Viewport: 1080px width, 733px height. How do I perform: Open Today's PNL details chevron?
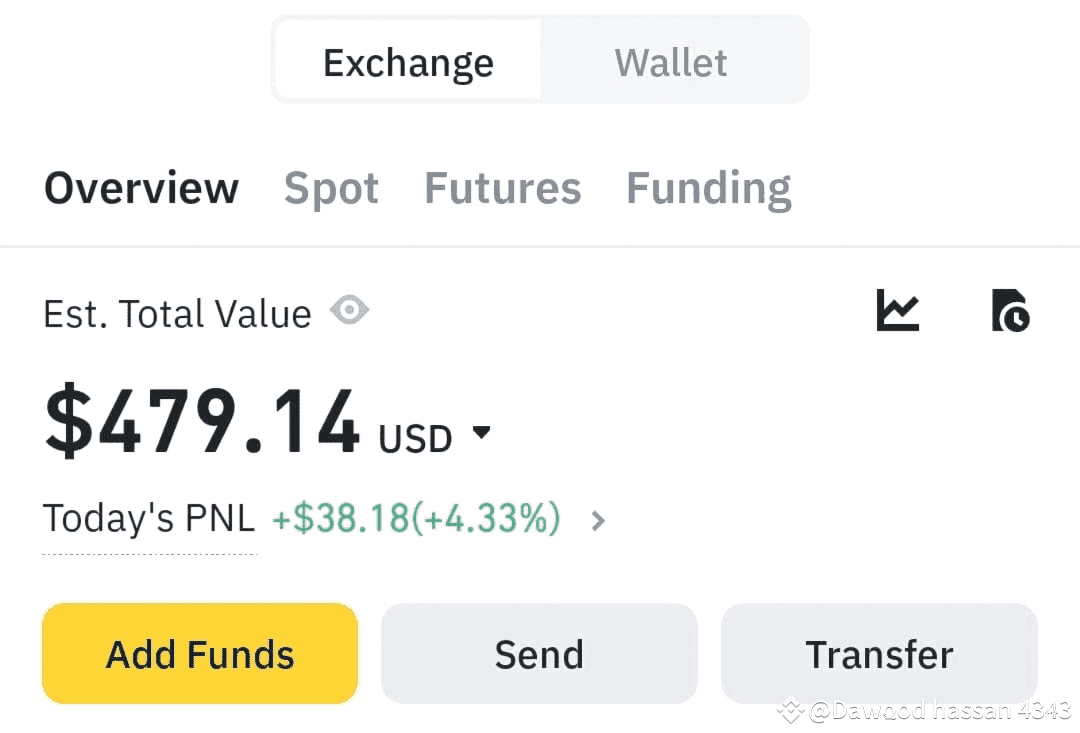pos(598,521)
